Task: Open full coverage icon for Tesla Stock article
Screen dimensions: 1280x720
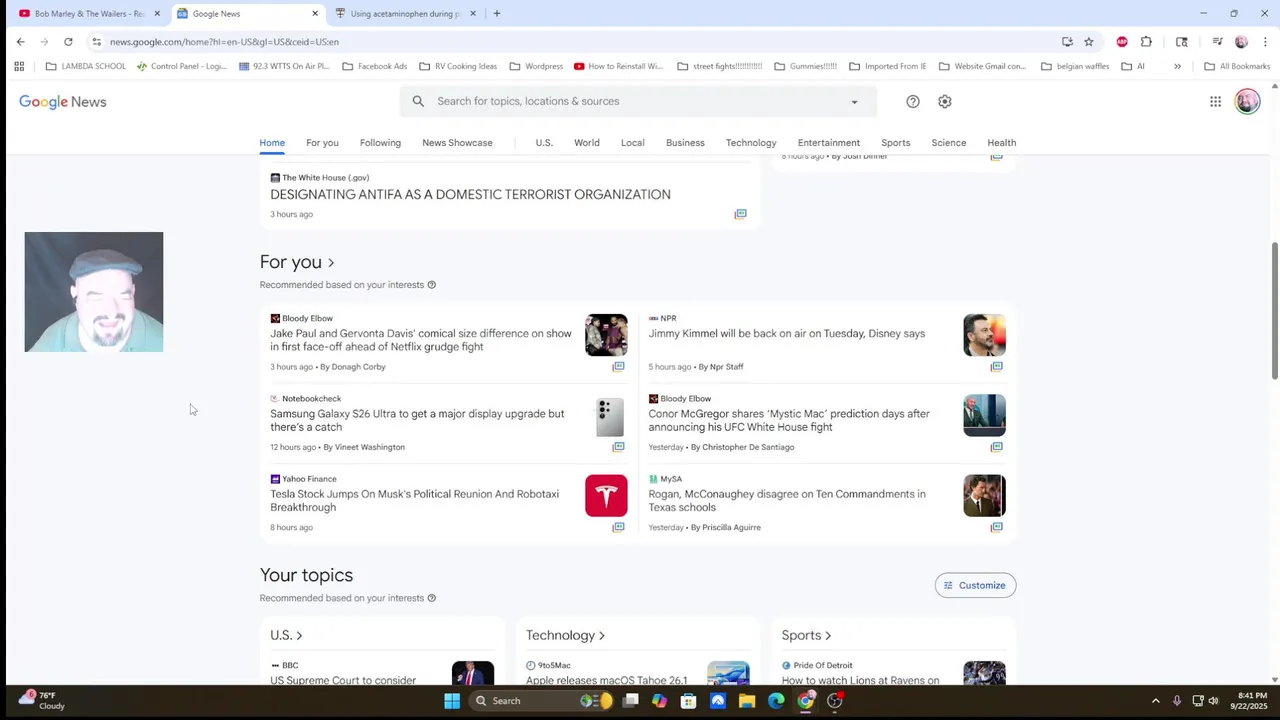Action: (618, 527)
